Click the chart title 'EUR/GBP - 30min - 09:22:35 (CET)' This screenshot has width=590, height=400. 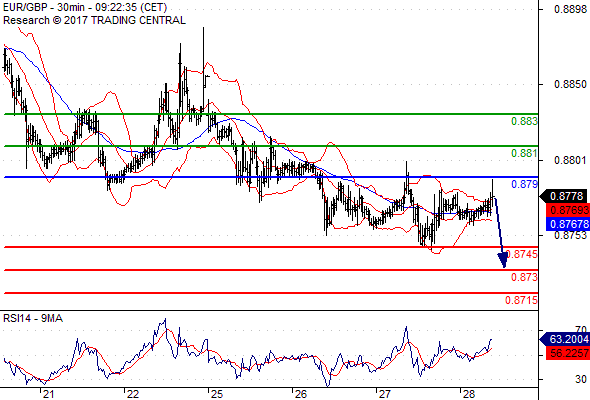[x=85, y=7]
